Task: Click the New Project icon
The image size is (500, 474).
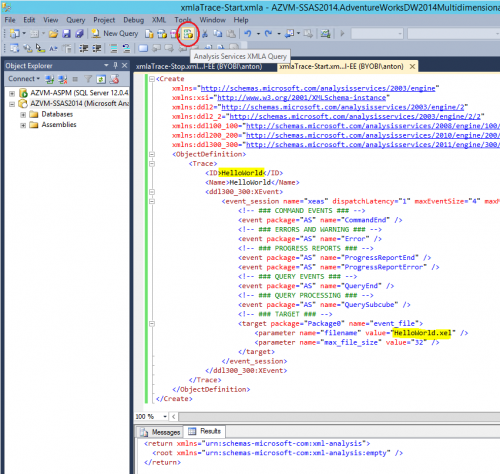Action: pyautogui.click(x=15, y=34)
